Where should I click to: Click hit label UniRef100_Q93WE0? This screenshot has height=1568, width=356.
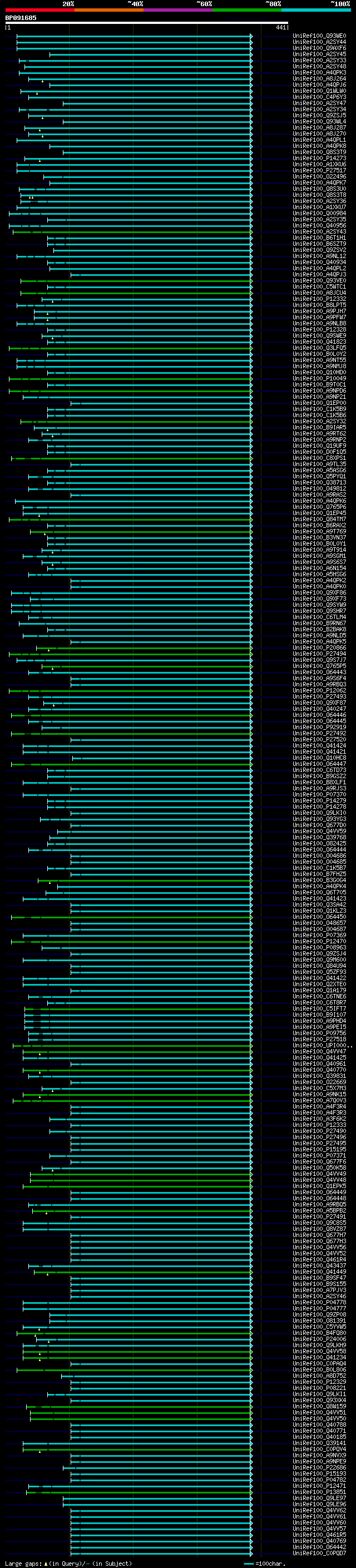(x=319, y=36)
